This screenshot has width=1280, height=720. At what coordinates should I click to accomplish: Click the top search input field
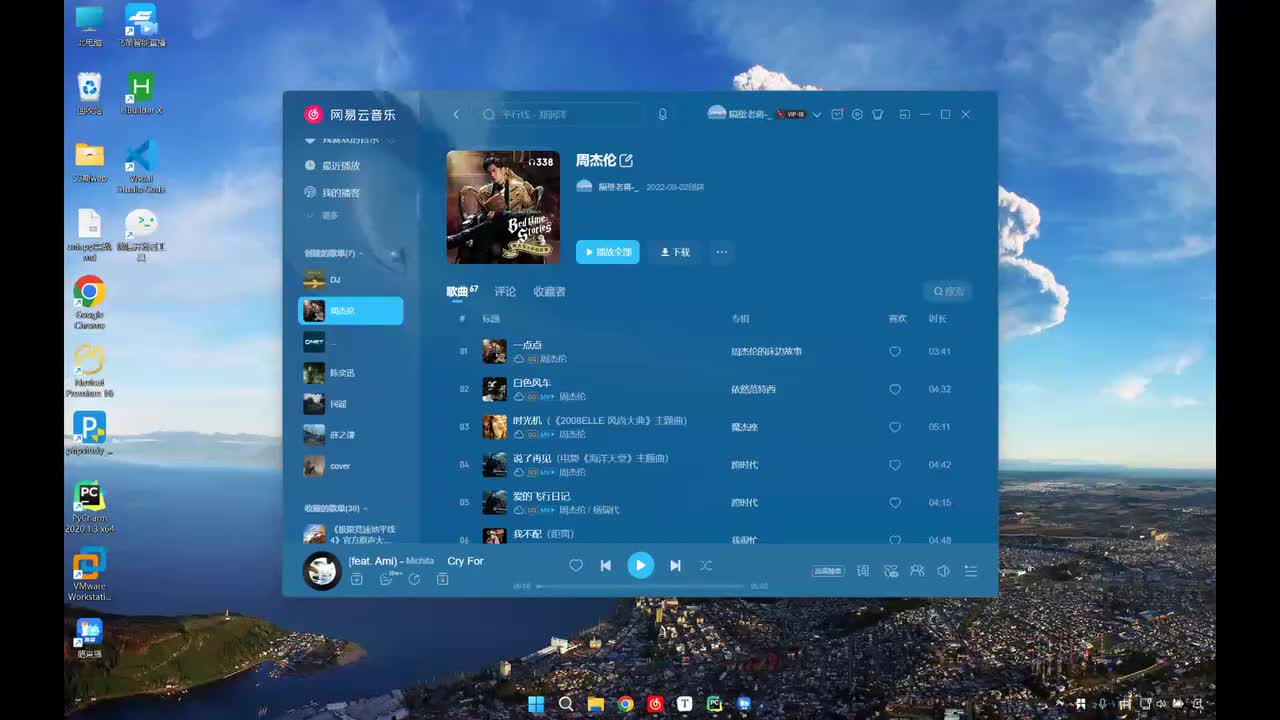(558, 115)
